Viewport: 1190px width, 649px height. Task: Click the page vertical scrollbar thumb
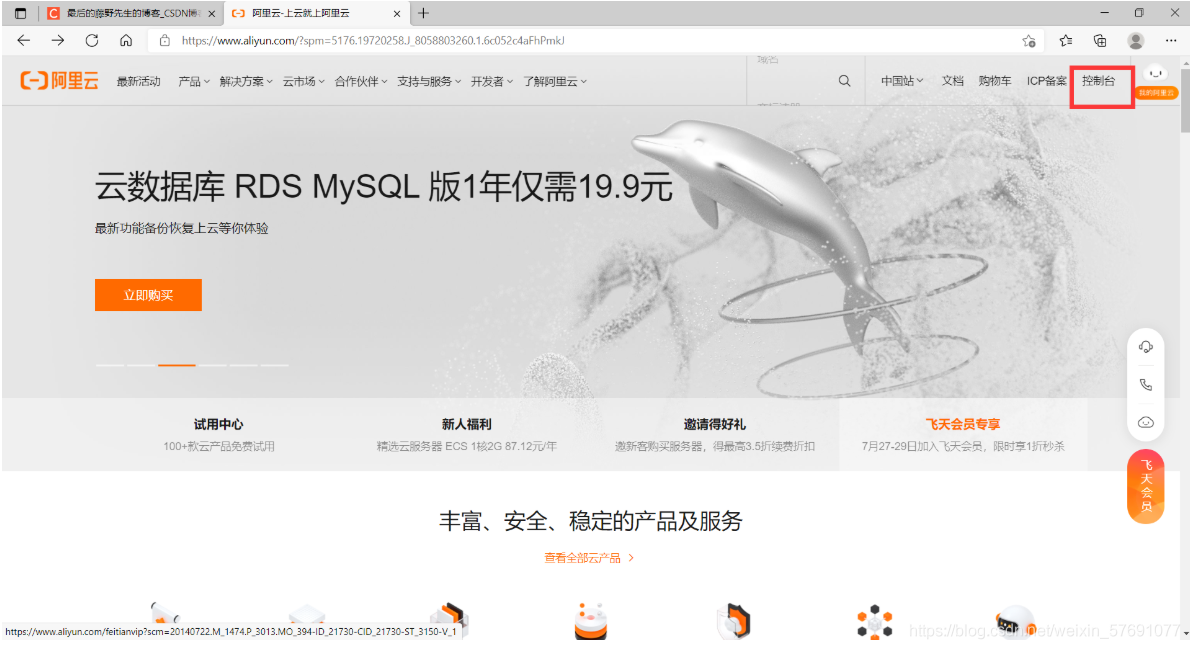[x=1185, y=101]
